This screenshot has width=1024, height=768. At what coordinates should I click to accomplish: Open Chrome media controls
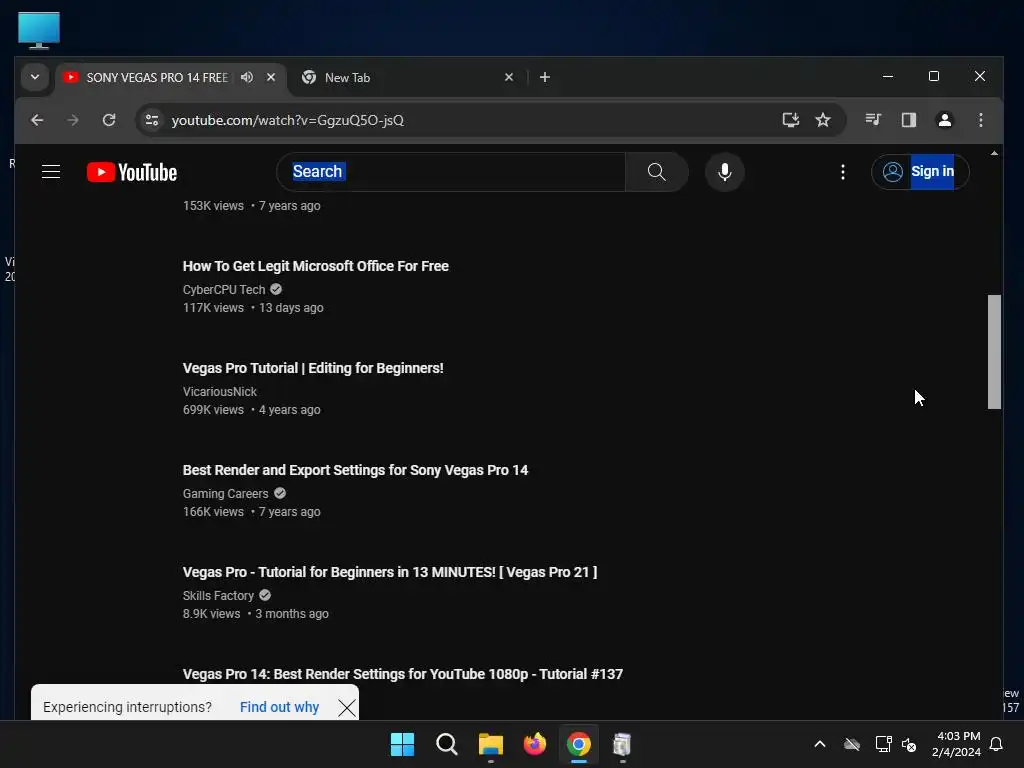tap(873, 120)
